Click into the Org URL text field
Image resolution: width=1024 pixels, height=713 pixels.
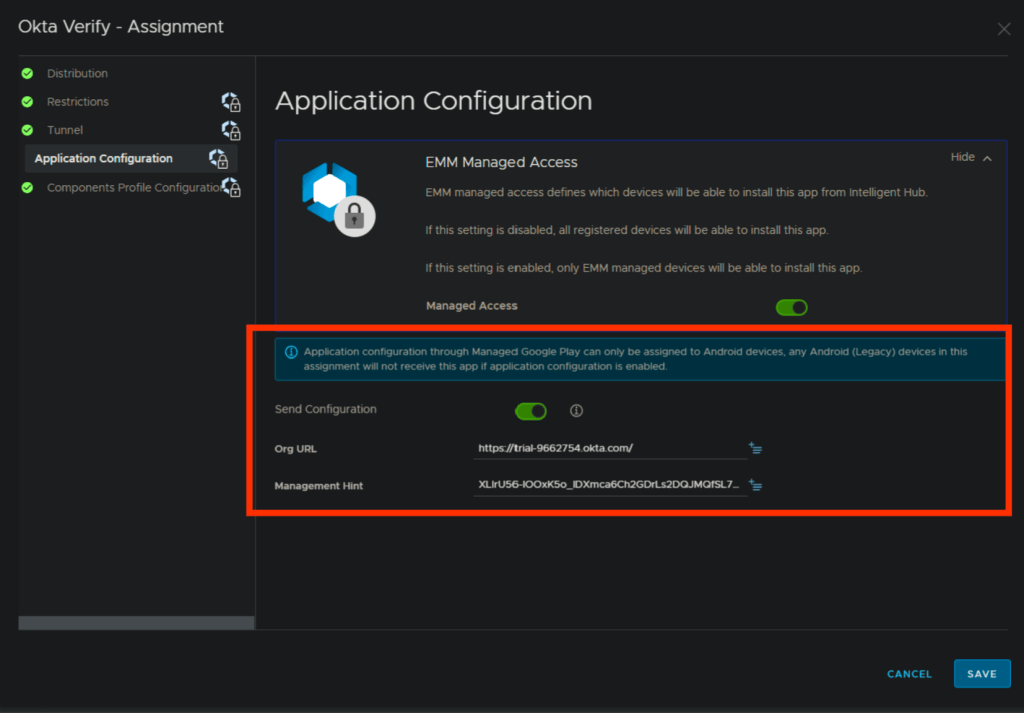tap(608, 449)
